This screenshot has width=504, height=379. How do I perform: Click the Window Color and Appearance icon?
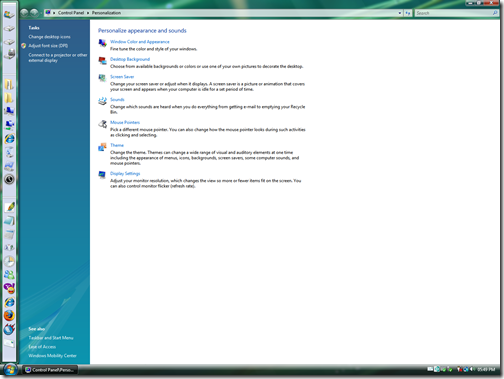[x=102, y=43]
